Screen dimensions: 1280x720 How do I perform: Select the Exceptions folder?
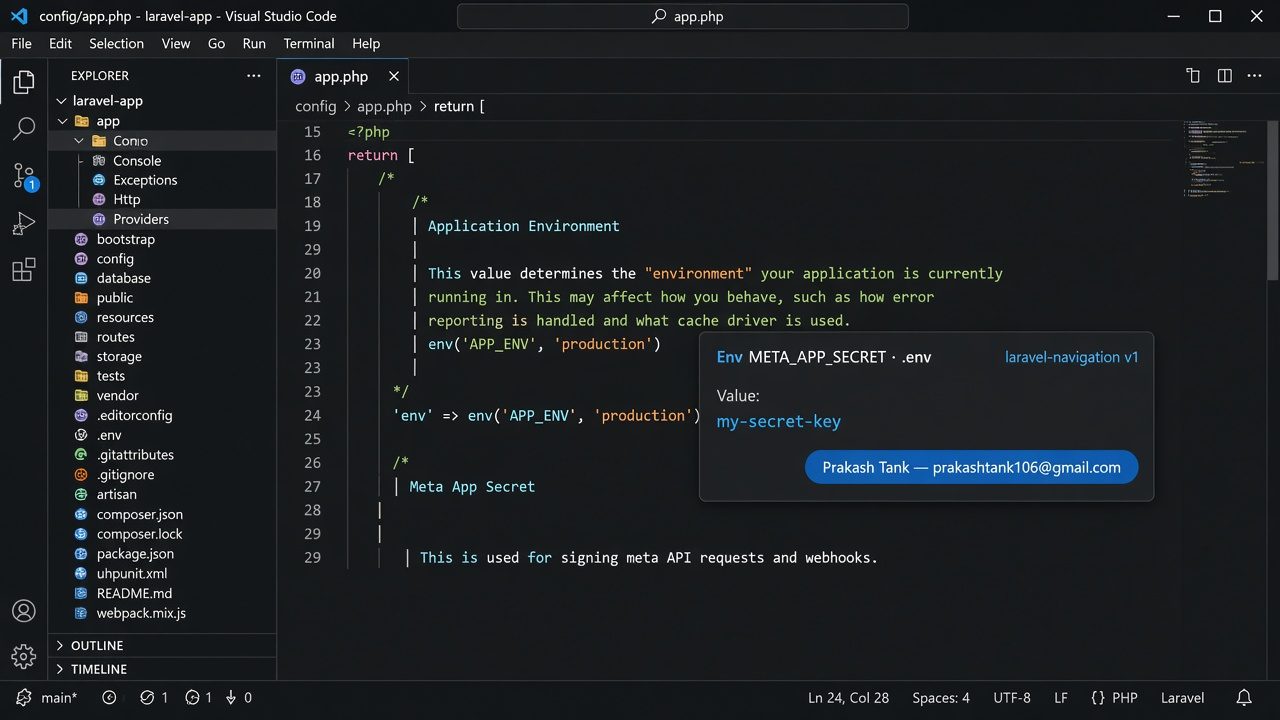click(145, 180)
